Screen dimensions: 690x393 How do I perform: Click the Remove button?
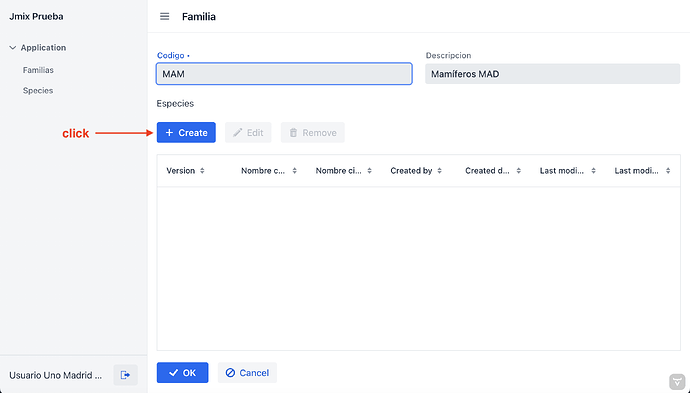point(313,132)
